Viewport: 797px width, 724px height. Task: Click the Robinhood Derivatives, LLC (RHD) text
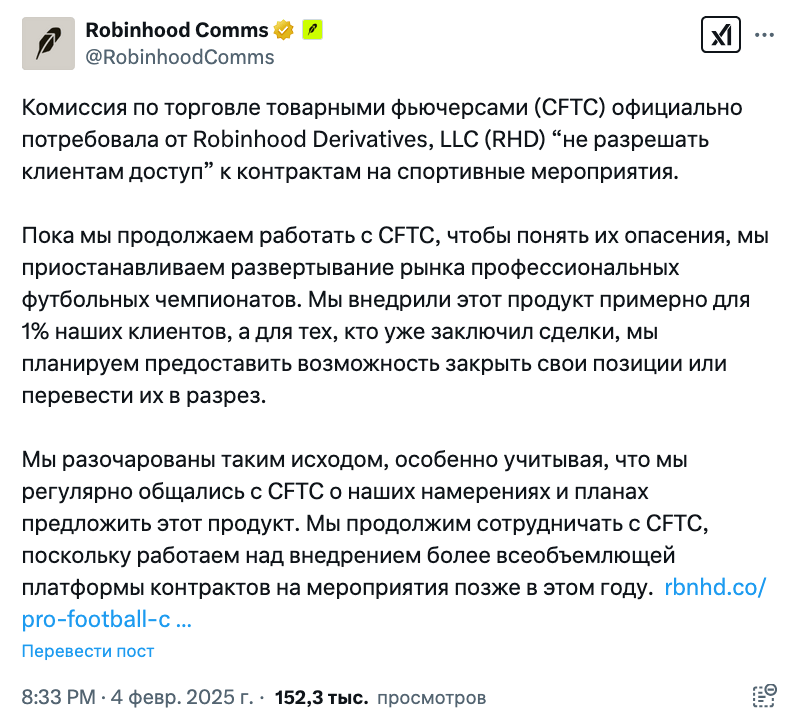point(369,139)
